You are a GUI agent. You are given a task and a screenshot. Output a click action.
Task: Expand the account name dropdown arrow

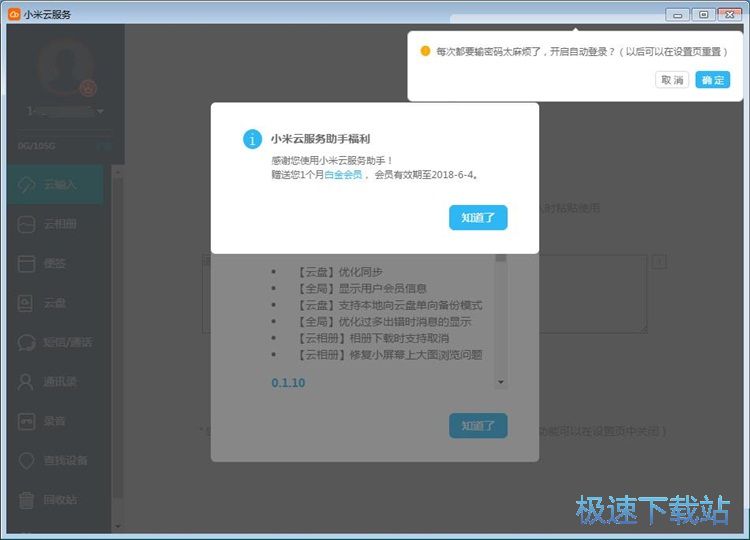[101, 111]
